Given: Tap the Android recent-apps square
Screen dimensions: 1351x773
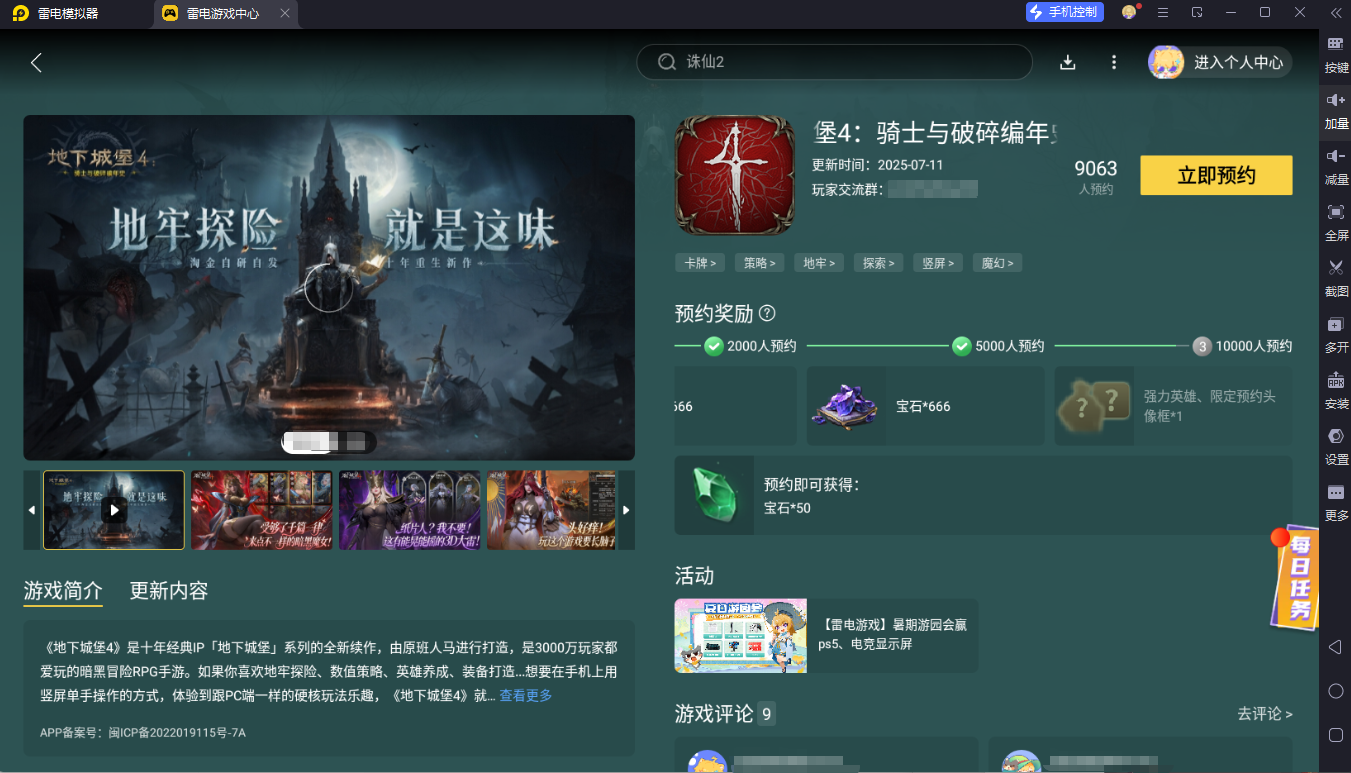Looking at the screenshot, I should pyautogui.click(x=1335, y=735).
